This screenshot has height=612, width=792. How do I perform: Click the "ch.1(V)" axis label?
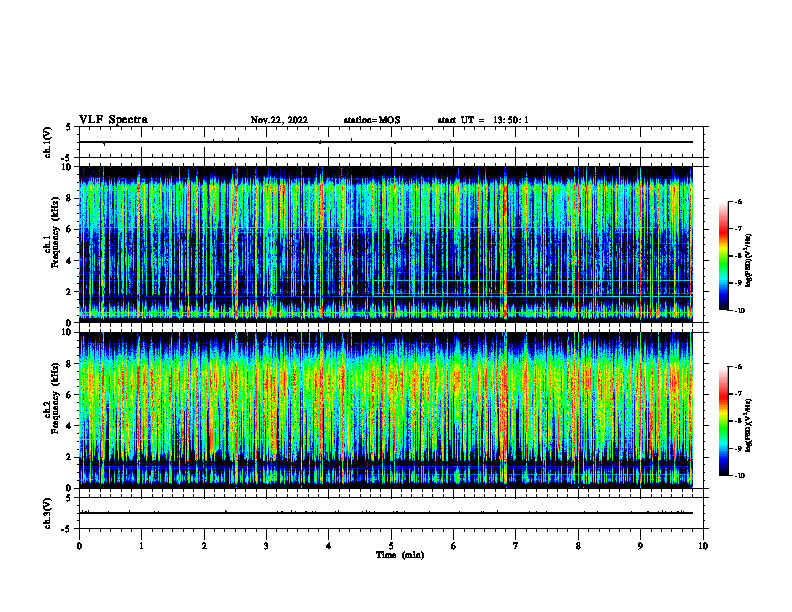tap(47, 142)
